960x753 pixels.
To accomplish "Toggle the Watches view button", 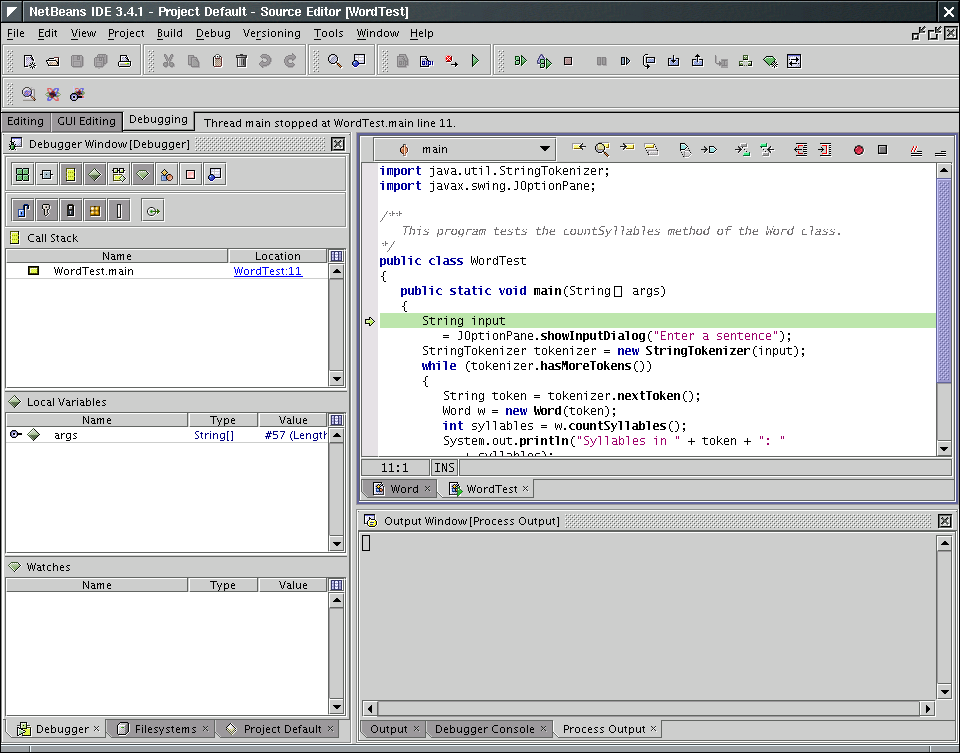I will pyautogui.click(x=142, y=175).
